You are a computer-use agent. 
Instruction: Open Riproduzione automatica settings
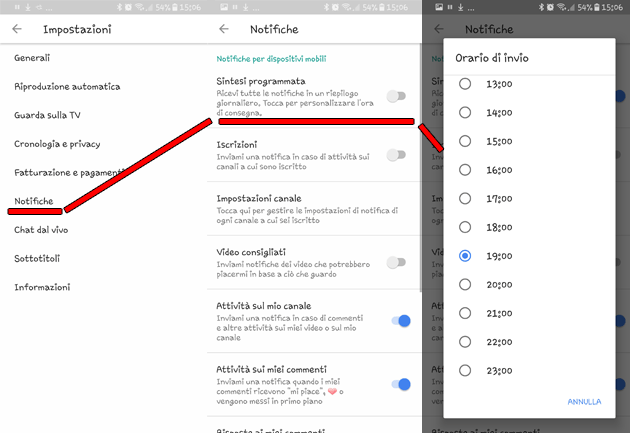coord(67,87)
